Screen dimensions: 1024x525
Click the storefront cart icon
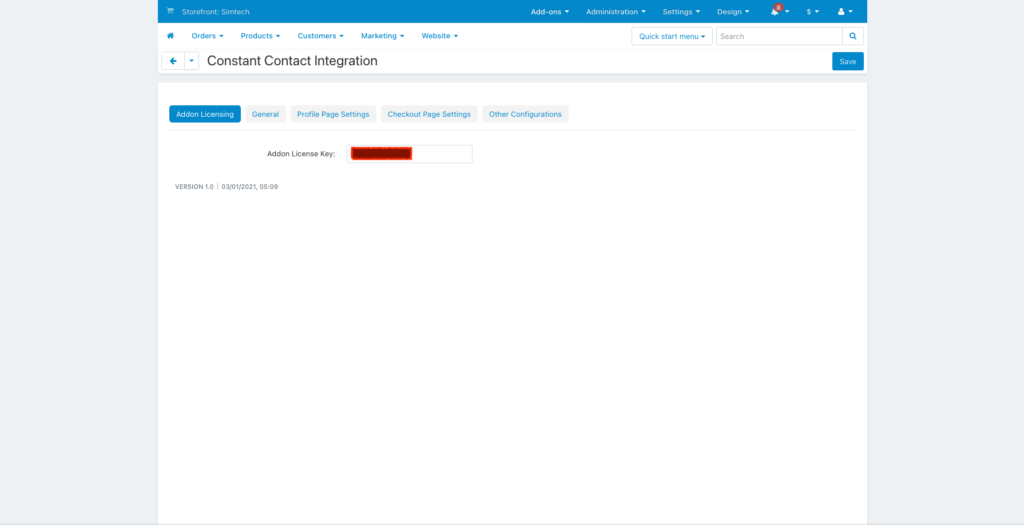(x=170, y=12)
